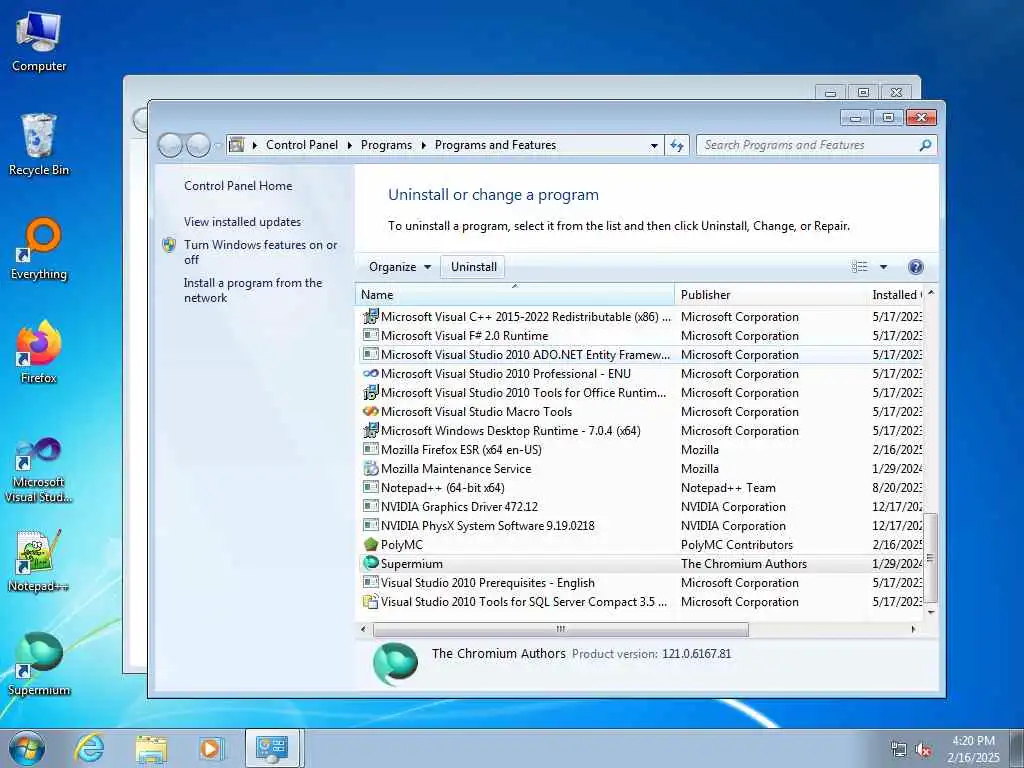1024x768 pixels.
Task: Click the taskbar clock showing 4:20 PM
Action: click(x=973, y=749)
